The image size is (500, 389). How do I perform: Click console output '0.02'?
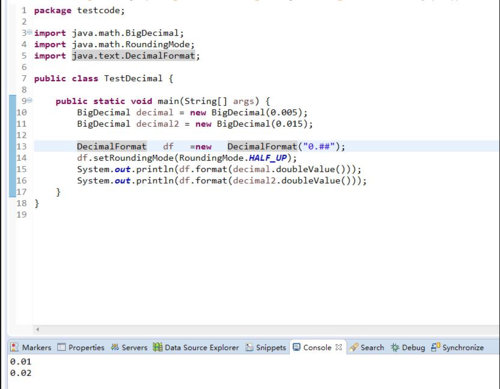pos(20,373)
